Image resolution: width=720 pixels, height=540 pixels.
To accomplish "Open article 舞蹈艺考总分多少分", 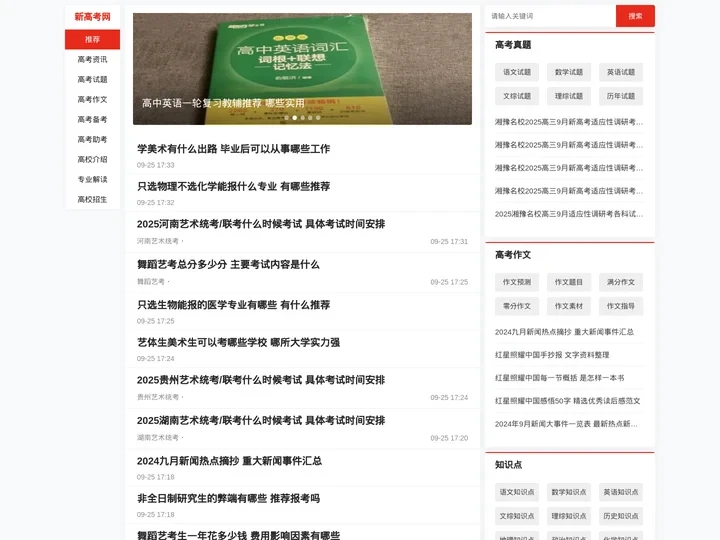I will (x=228, y=264).
